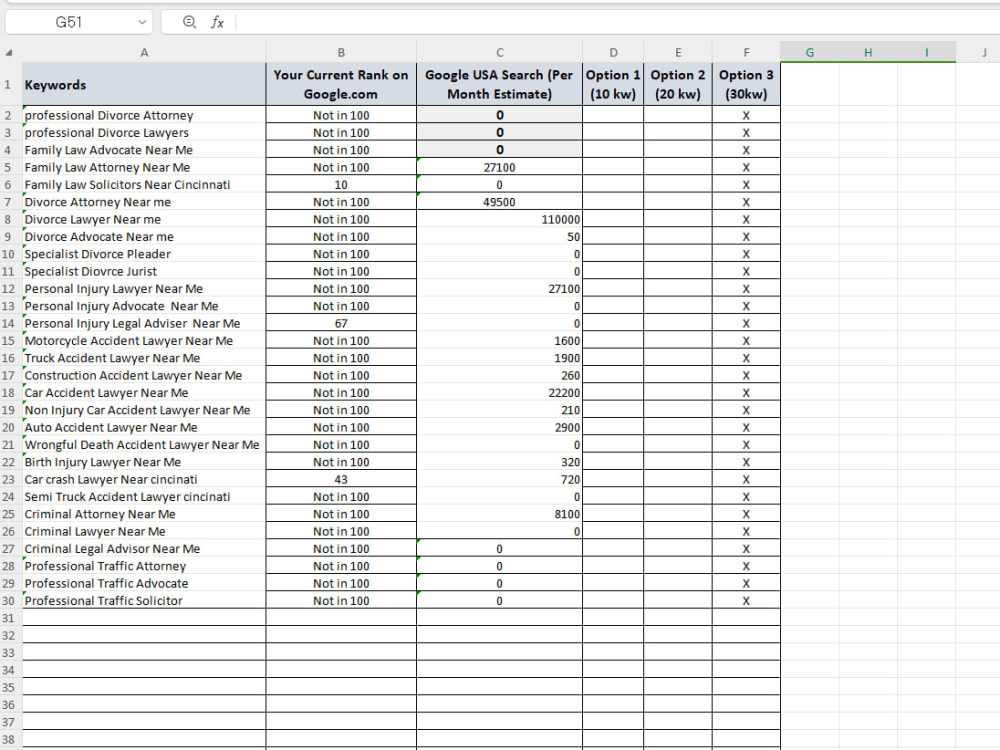This screenshot has width=1000, height=750.
Task: Select 'Car crash Lawyer Near cincinati' cell
Action: point(144,479)
